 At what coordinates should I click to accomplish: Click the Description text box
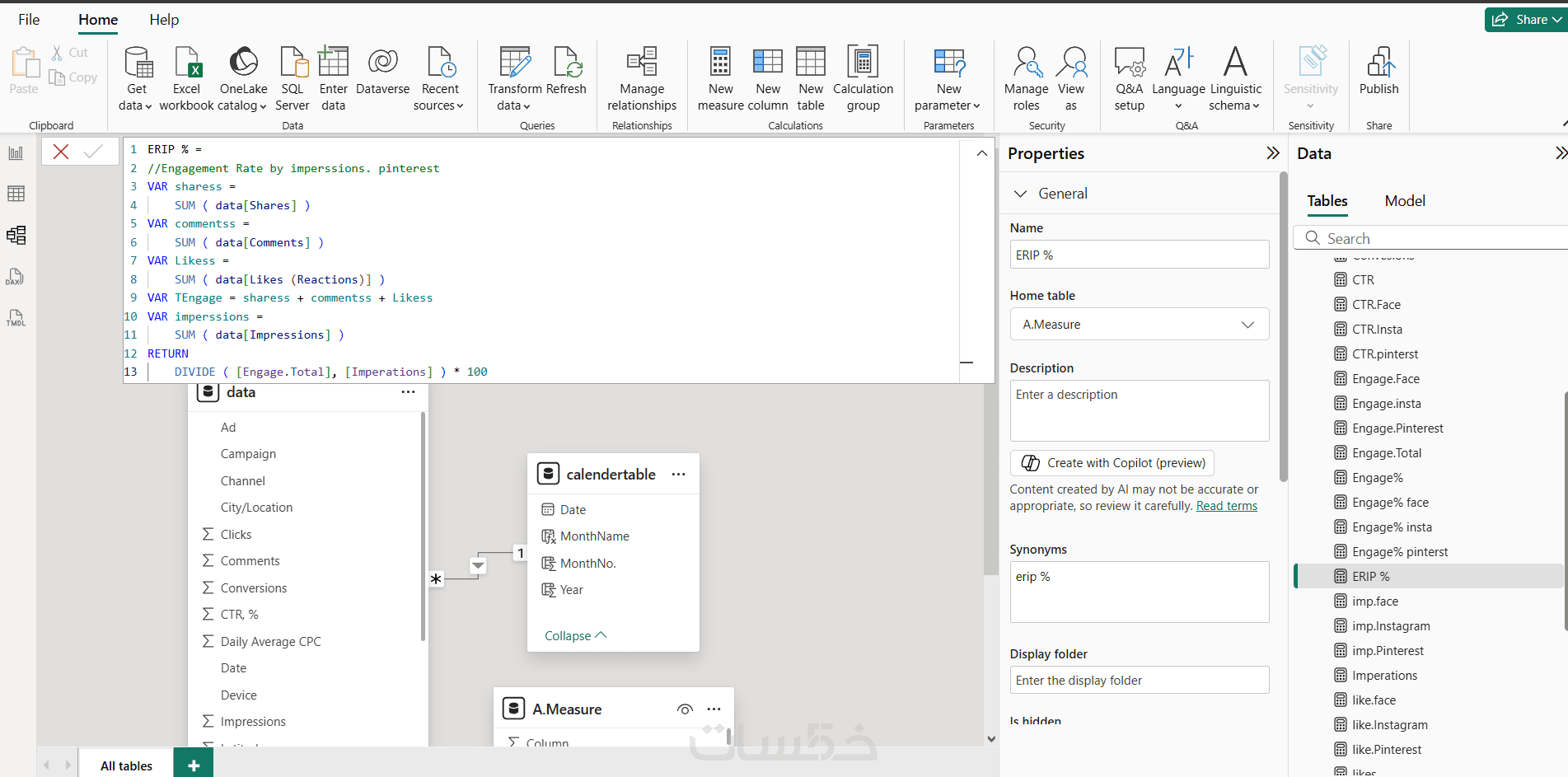click(x=1140, y=410)
